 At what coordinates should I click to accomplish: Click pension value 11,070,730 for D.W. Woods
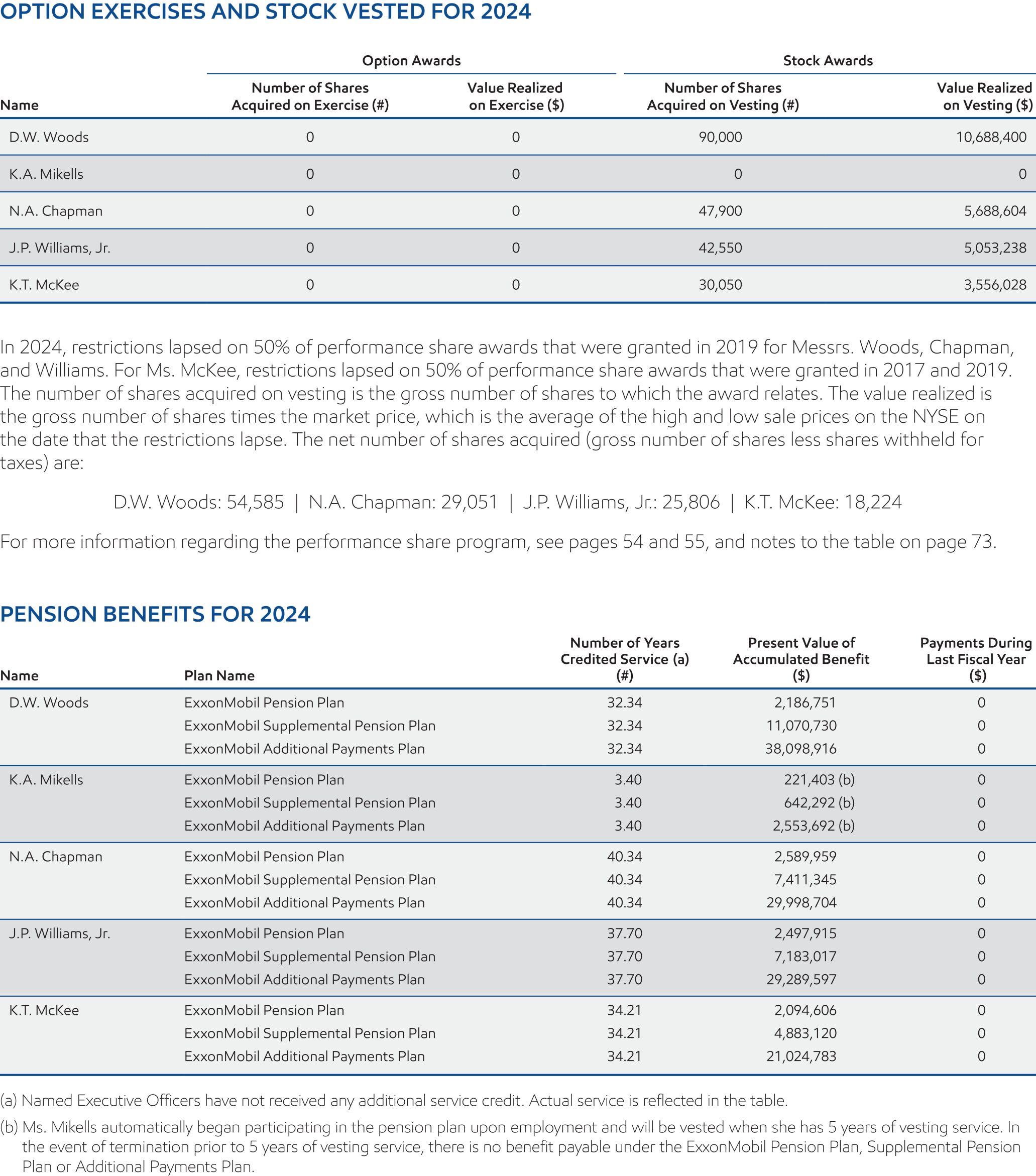pyautogui.click(x=801, y=726)
